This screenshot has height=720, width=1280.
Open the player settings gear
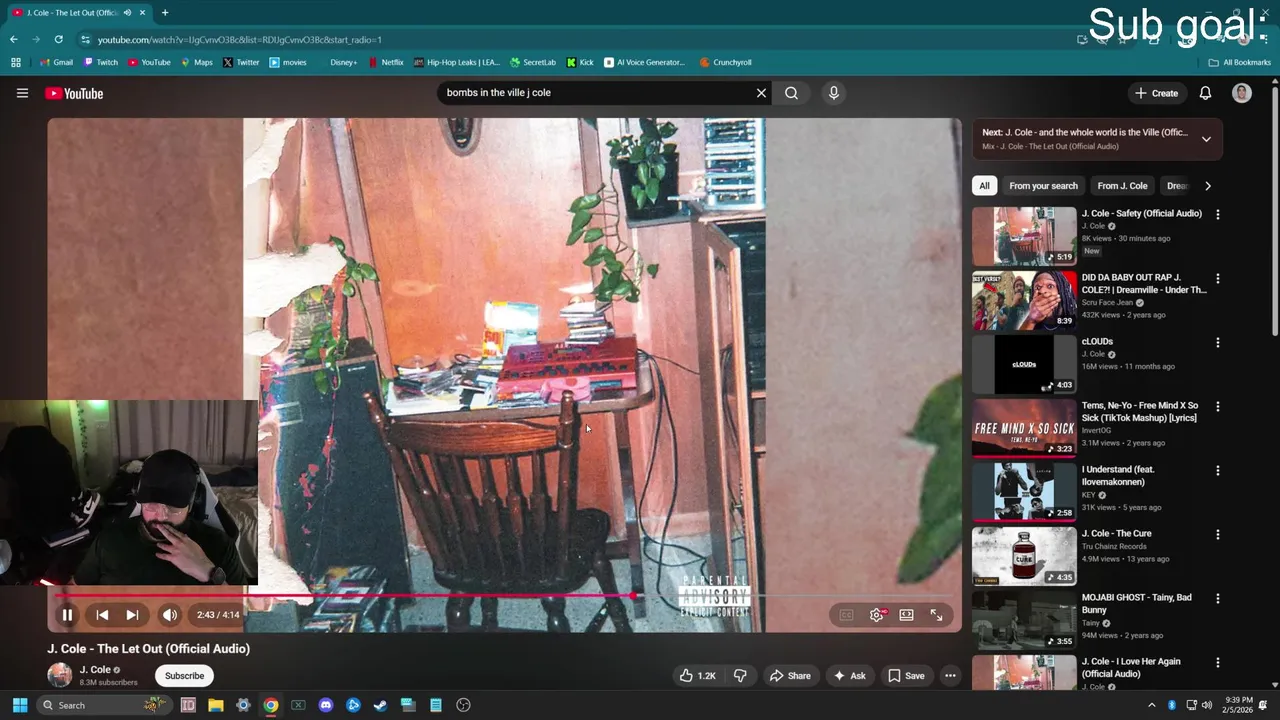click(x=876, y=615)
